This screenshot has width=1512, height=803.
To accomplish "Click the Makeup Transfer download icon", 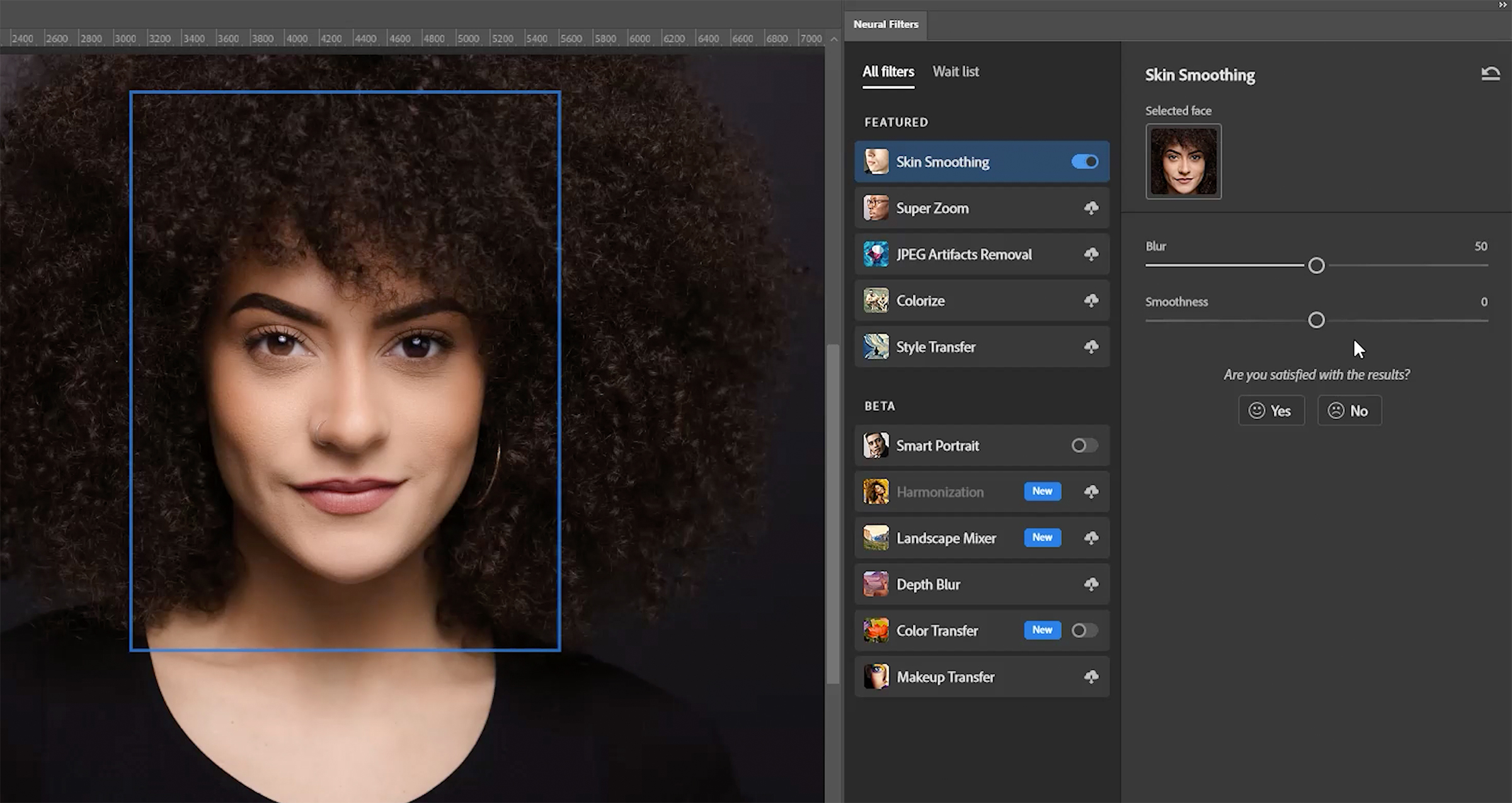I will click(x=1092, y=676).
